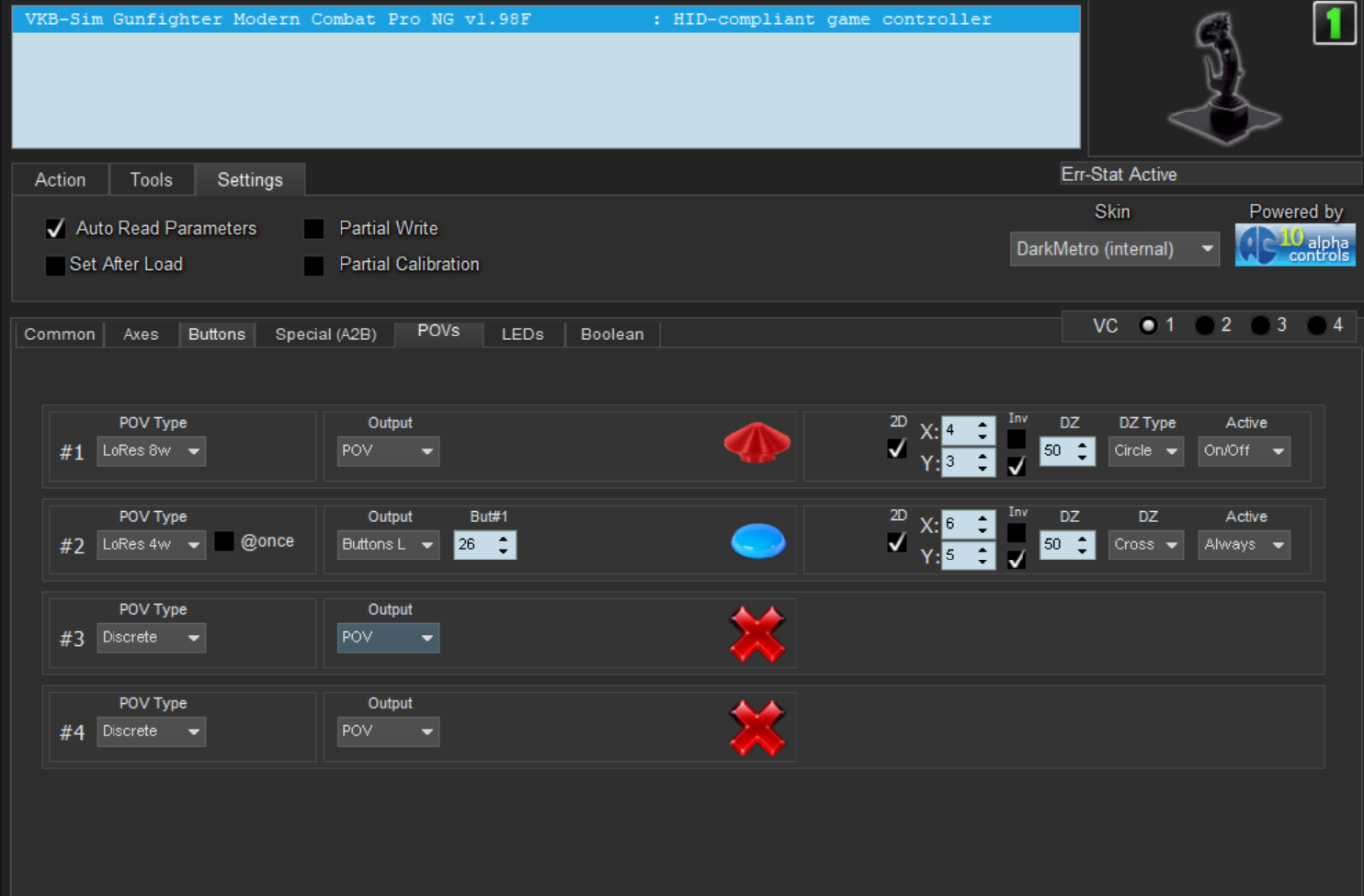Open POV #2 type dropdown LoRes 4w
This screenshot has width=1364, height=896.
tap(151, 545)
